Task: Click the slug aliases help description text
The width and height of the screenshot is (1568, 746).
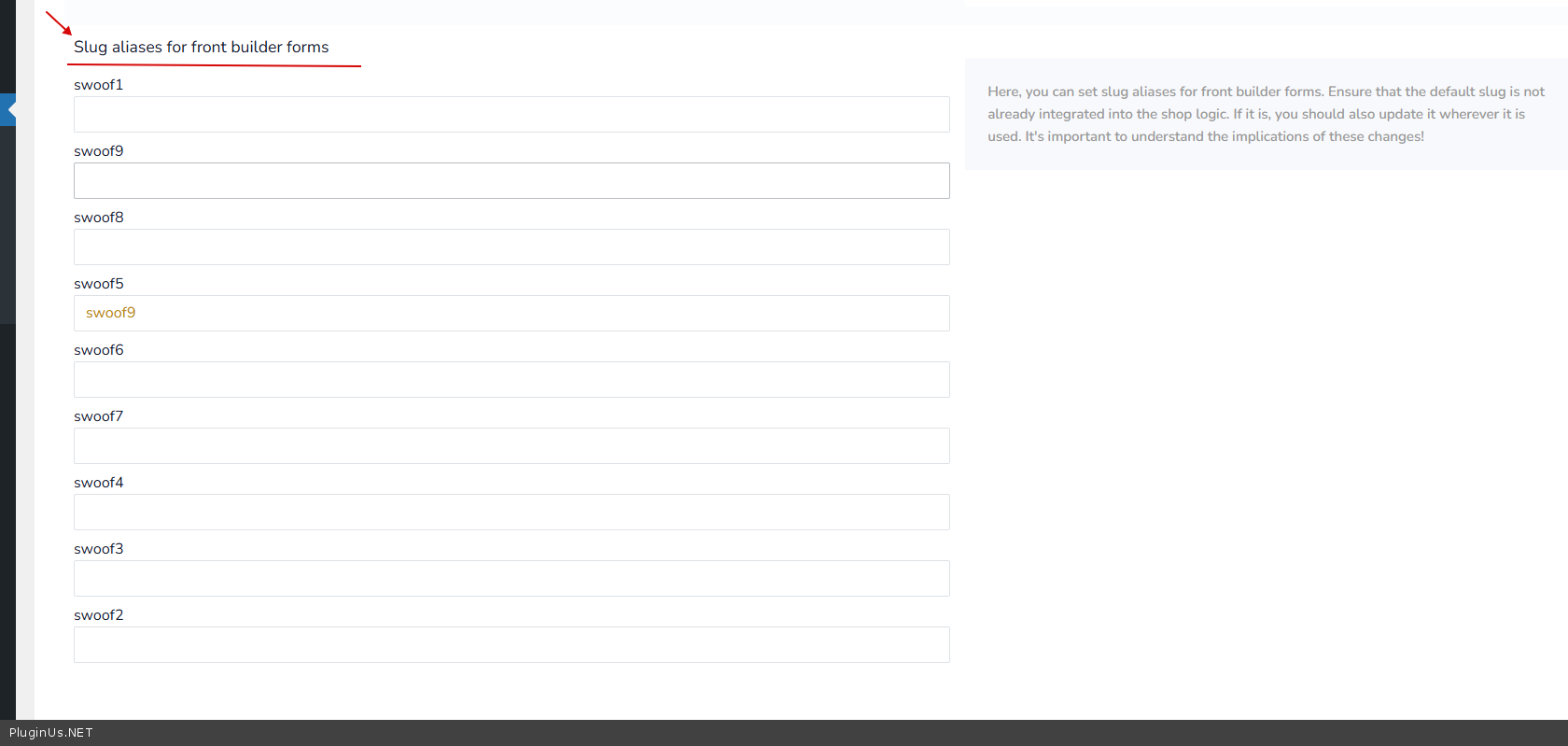Action: (1266, 114)
